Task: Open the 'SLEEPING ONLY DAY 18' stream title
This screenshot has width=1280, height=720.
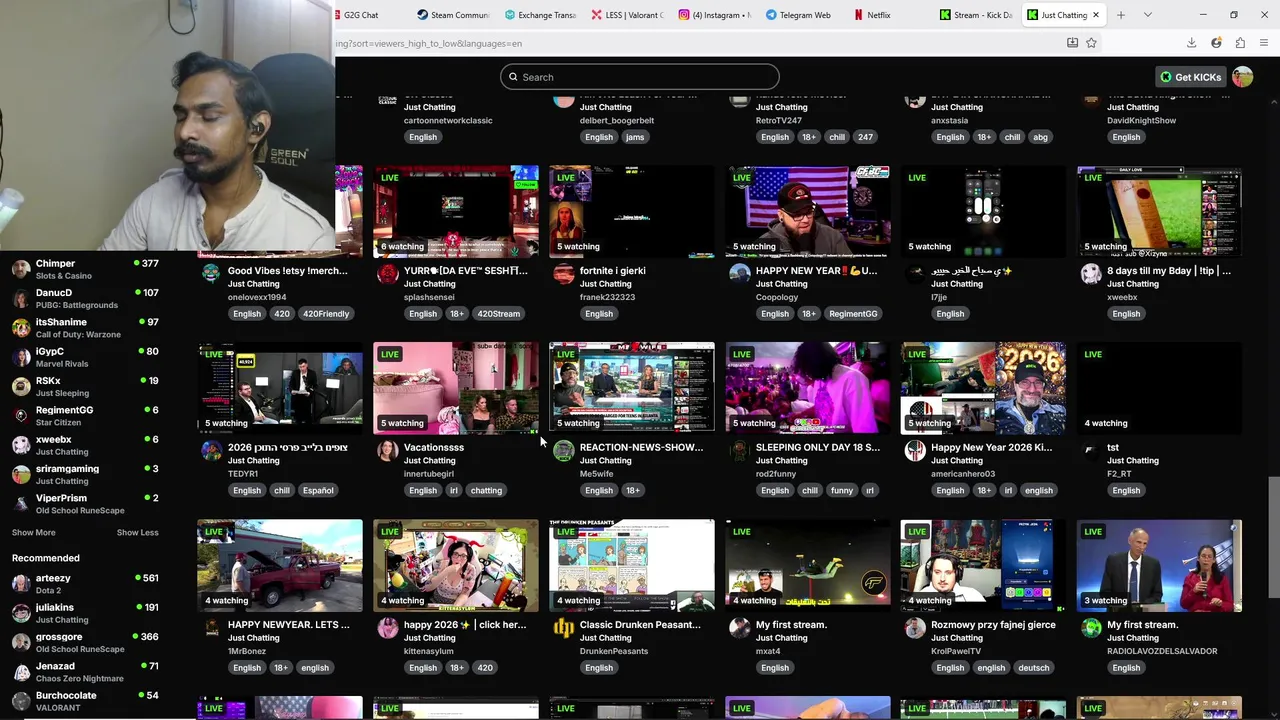Action: (818, 448)
